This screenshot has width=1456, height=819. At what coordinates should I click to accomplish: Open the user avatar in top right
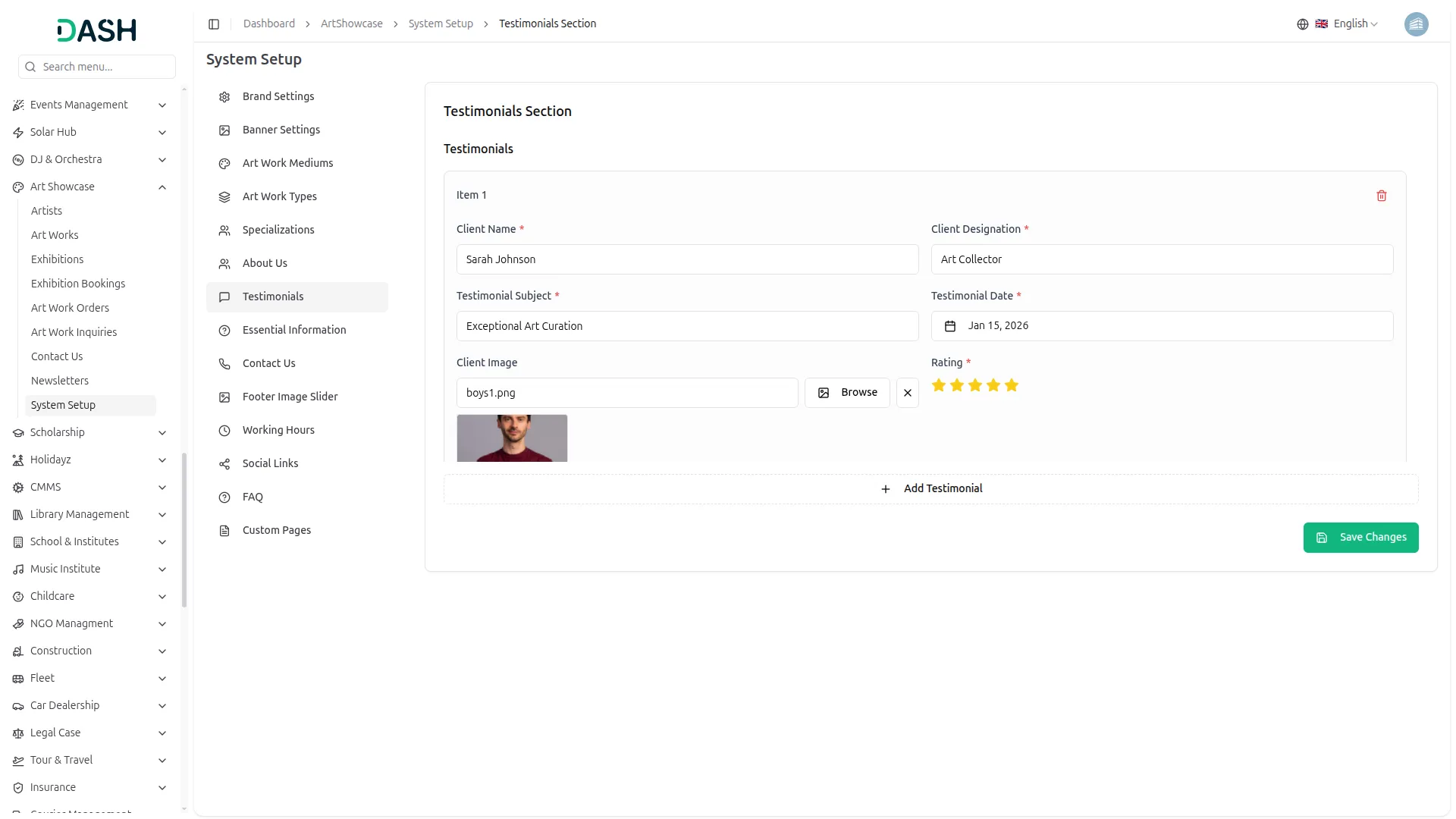point(1416,24)
